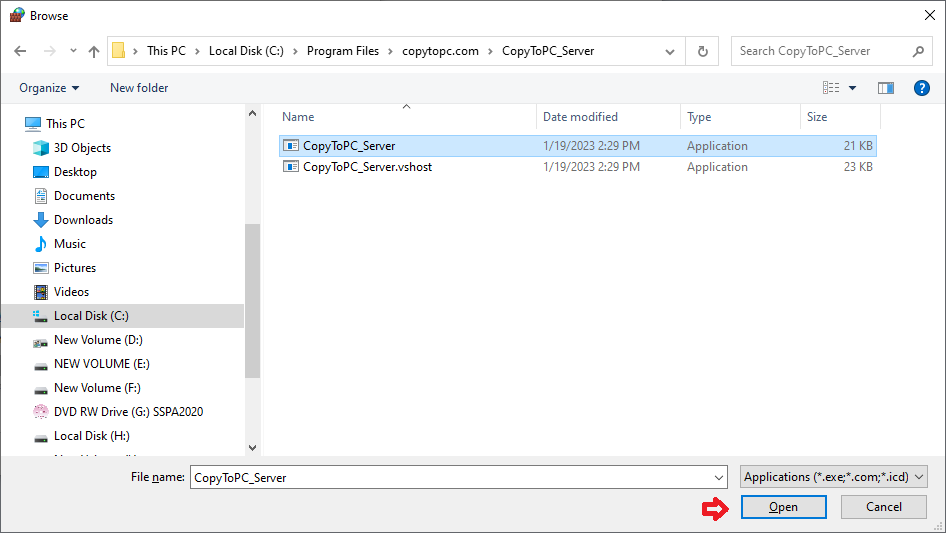Open the File name history dropdown
The height and width of the screenshot is (533, 946).
[x=719, y=477]
